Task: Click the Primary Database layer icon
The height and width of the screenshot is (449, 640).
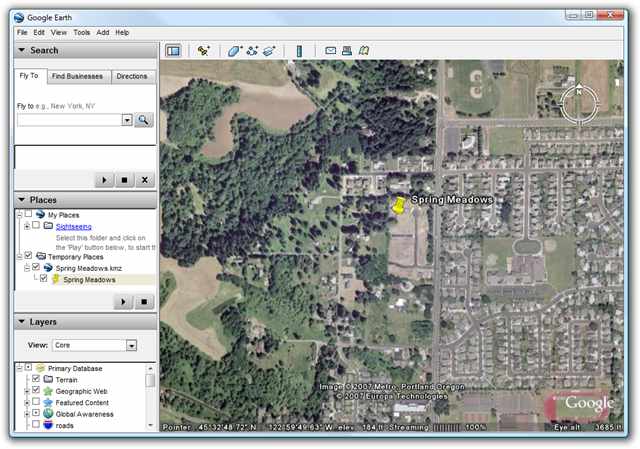Action: pyautogui.click(x=40, y=368)
